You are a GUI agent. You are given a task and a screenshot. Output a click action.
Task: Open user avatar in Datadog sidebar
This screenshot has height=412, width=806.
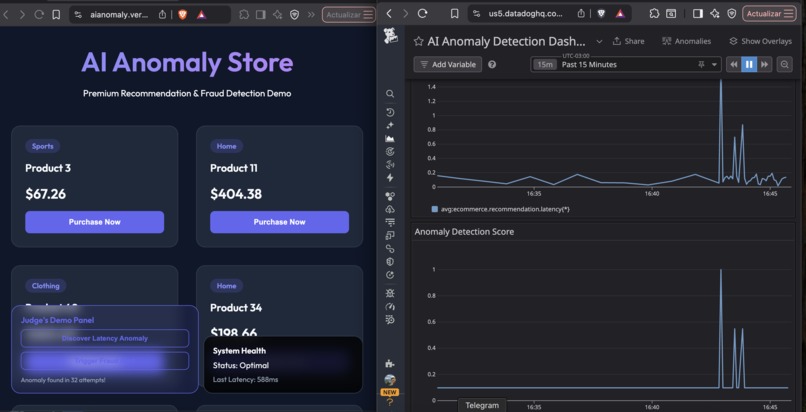coord(390,380)
